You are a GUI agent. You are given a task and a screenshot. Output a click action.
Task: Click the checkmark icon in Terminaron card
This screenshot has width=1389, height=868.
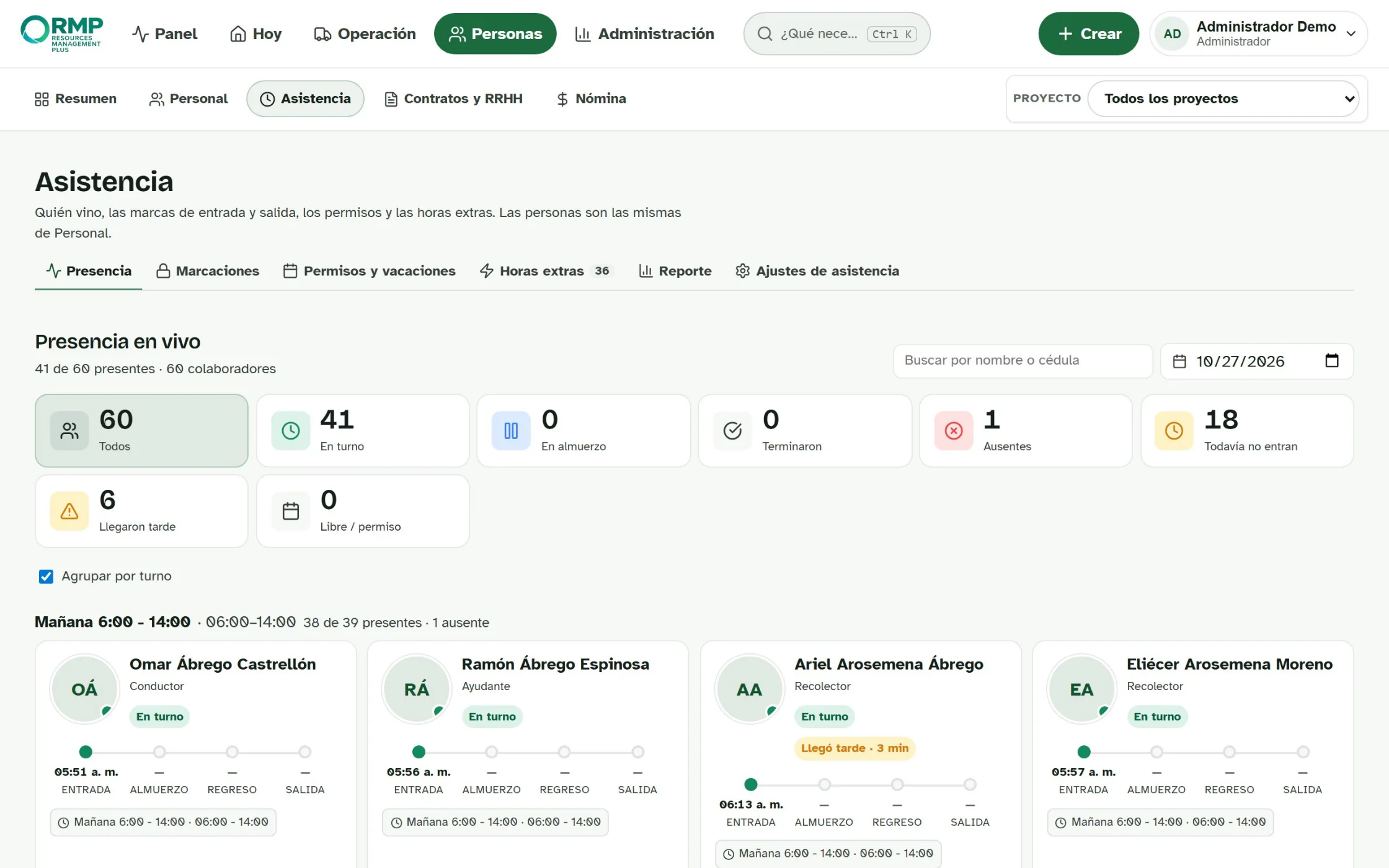(x=732, y=430)
